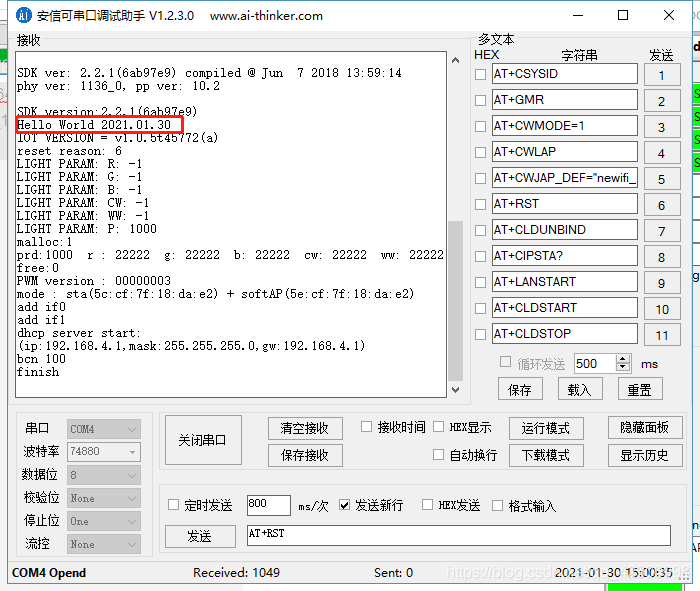Send command number 1 AT+CSYSID
This screenshot has height=591, width=700.
coord(662,75)
